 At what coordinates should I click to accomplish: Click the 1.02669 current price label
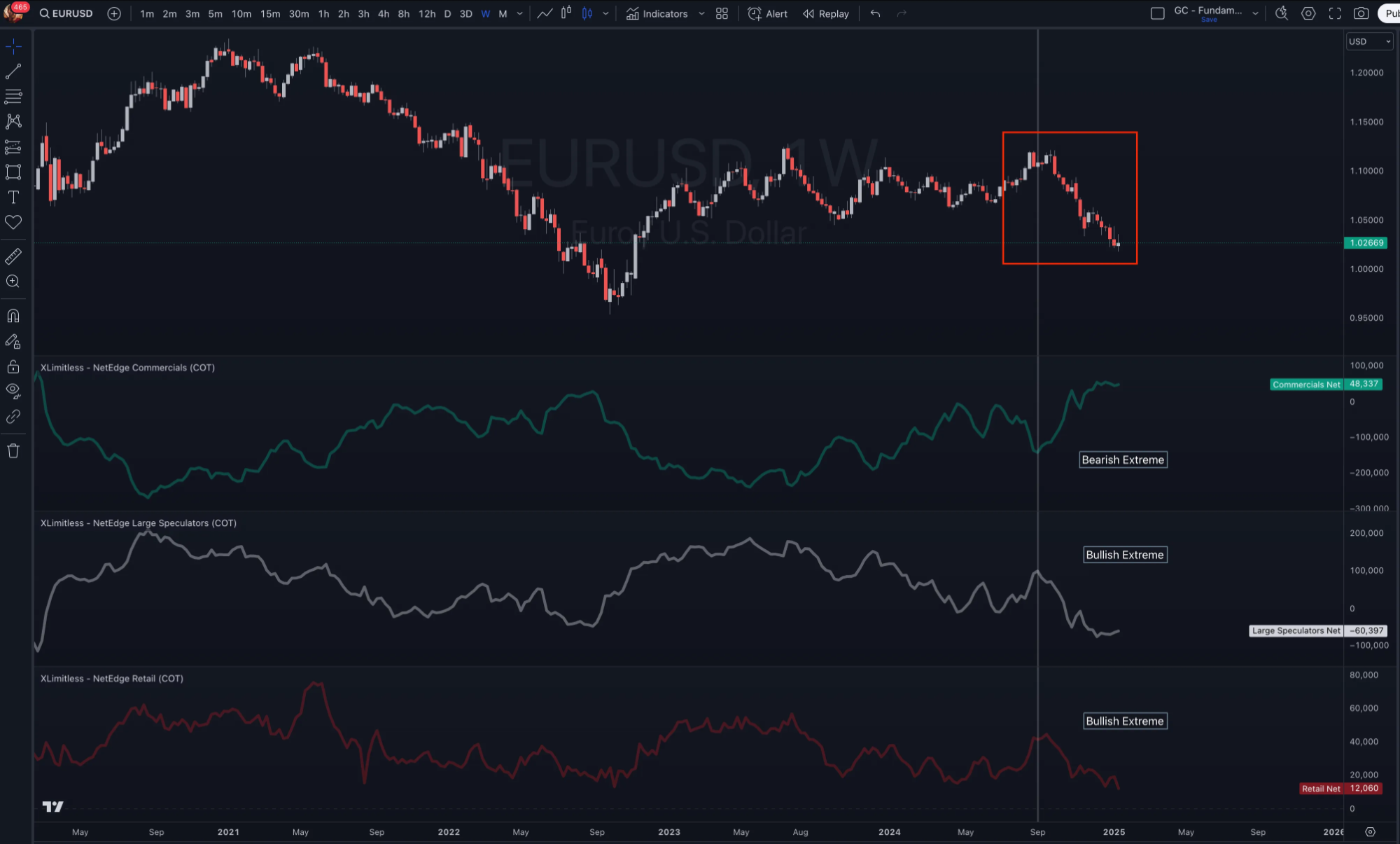[1366, 243]
